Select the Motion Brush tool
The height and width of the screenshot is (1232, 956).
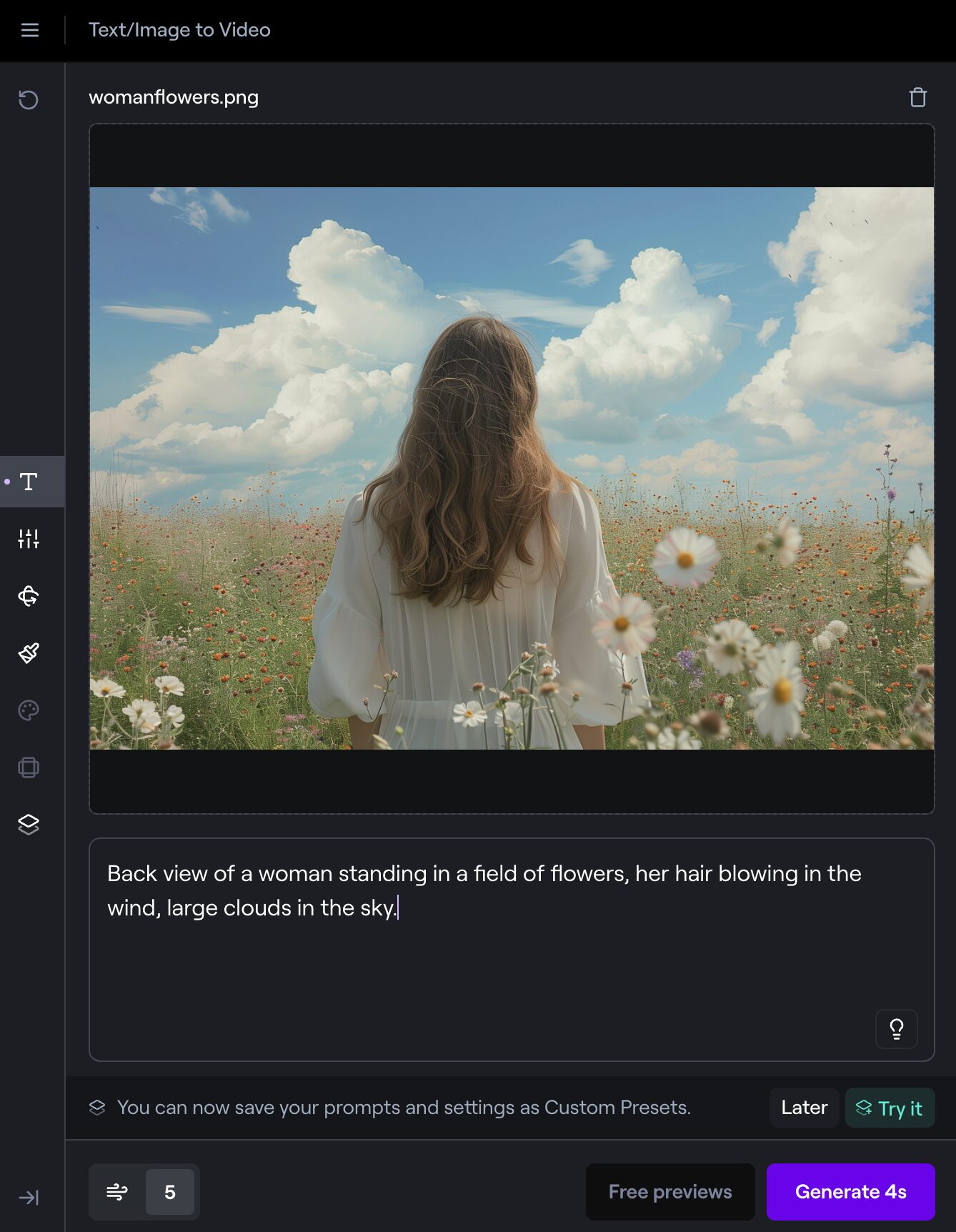(29, 653)
